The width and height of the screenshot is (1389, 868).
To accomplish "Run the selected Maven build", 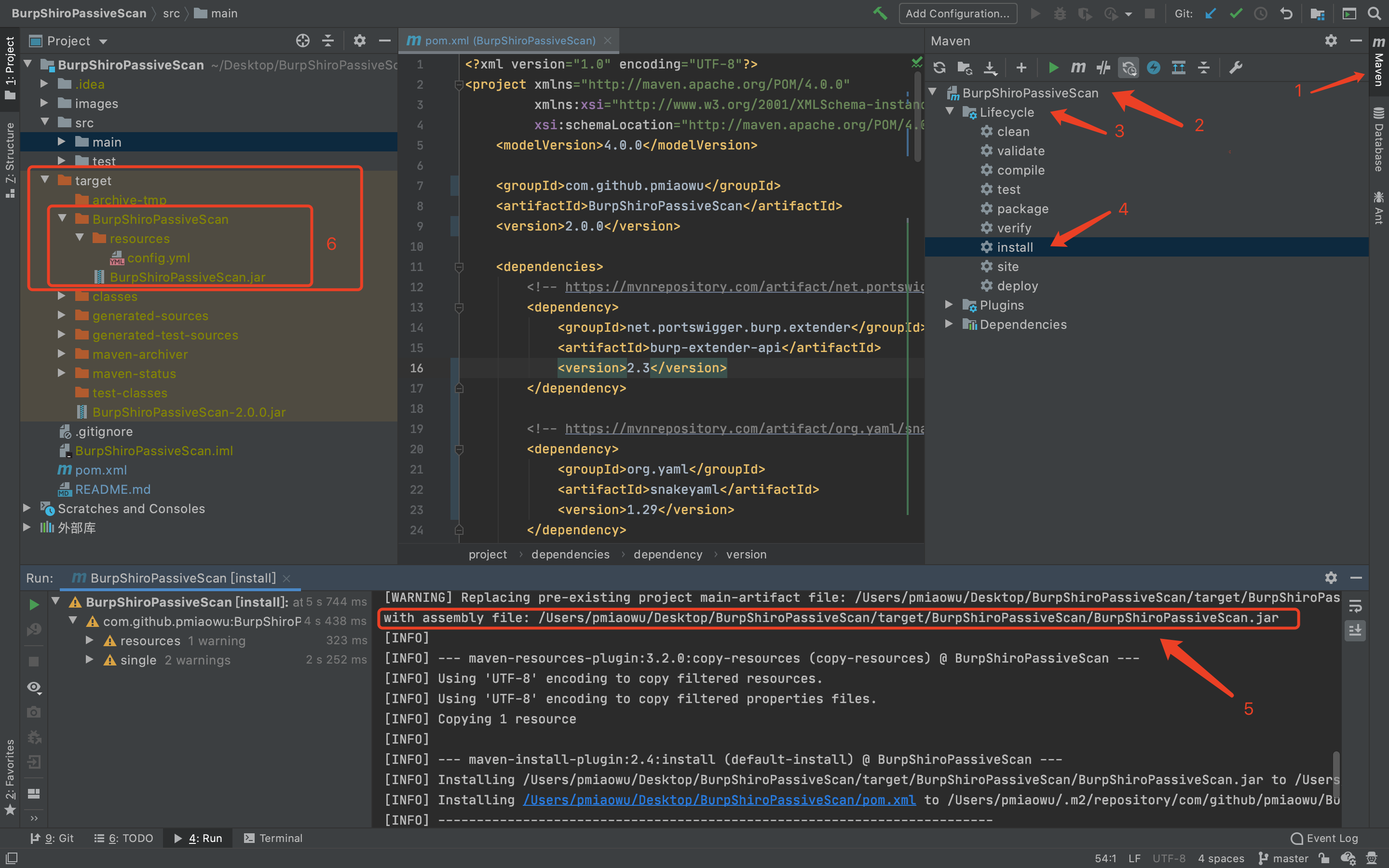I will coord(1053,68).
